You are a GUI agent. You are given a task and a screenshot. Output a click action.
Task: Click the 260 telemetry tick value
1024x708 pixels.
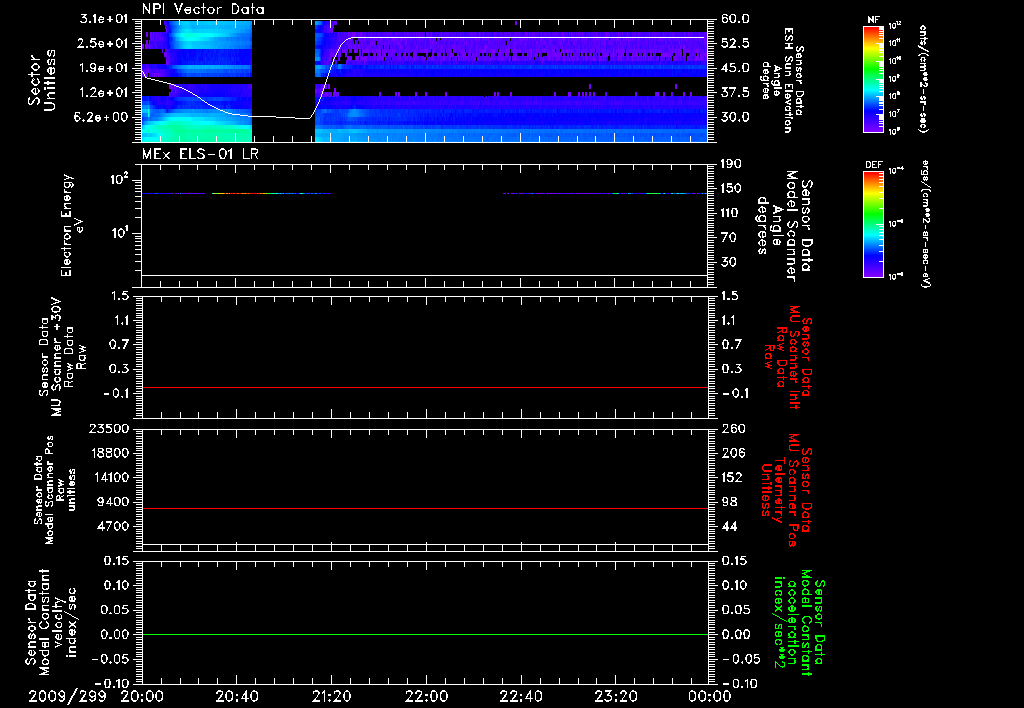click(x=733, y=428)
